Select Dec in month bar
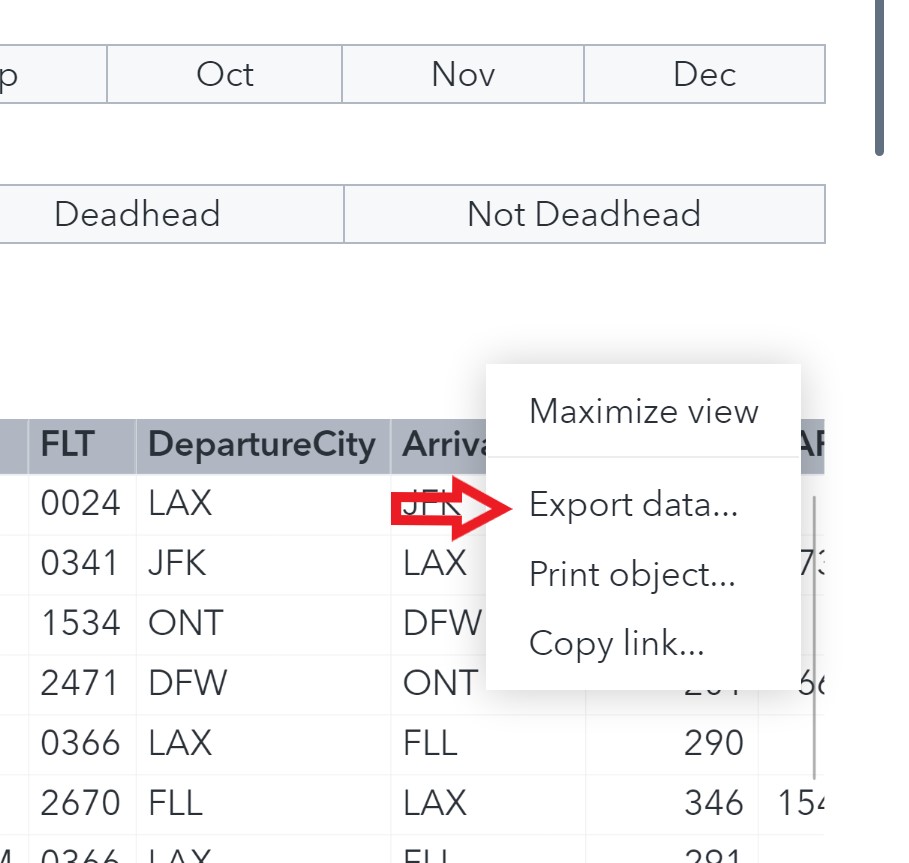The image size is (909, 863). tap(704, 74)
